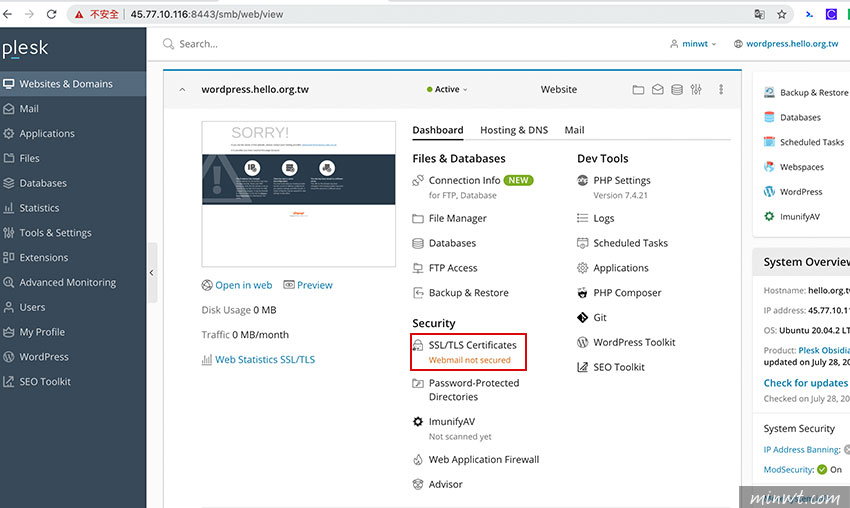The width and height of the screenshot is (850, 508).
Task: Click the Scheduled Tasks calendar icon under Dev Tools
Action: point(583,243)
